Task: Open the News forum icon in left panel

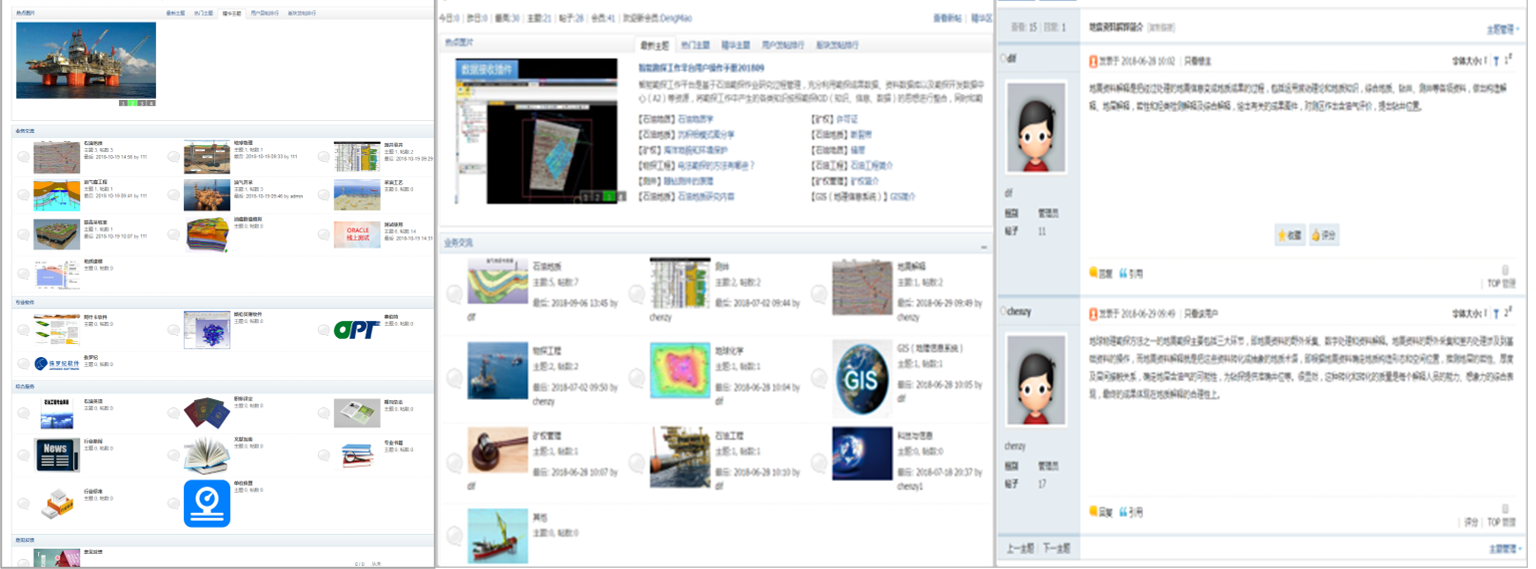Action: [57, 454]
